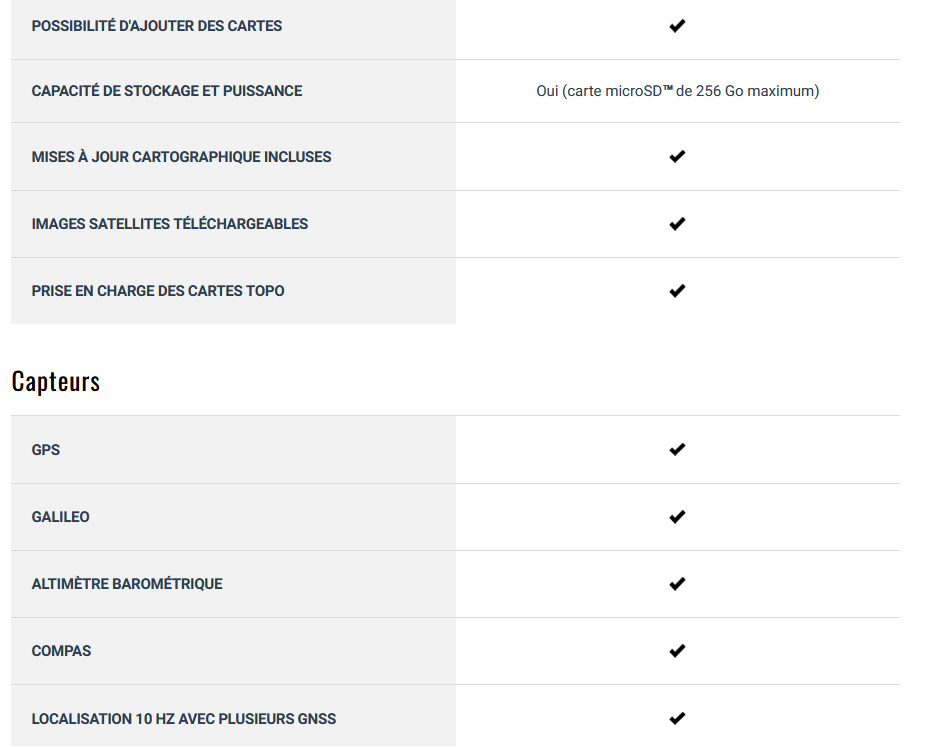This screenshot has width=929, height=747.
Task: Click the checkmark for Images satellites téléchargeables
Action: click(x=677, y=224)
